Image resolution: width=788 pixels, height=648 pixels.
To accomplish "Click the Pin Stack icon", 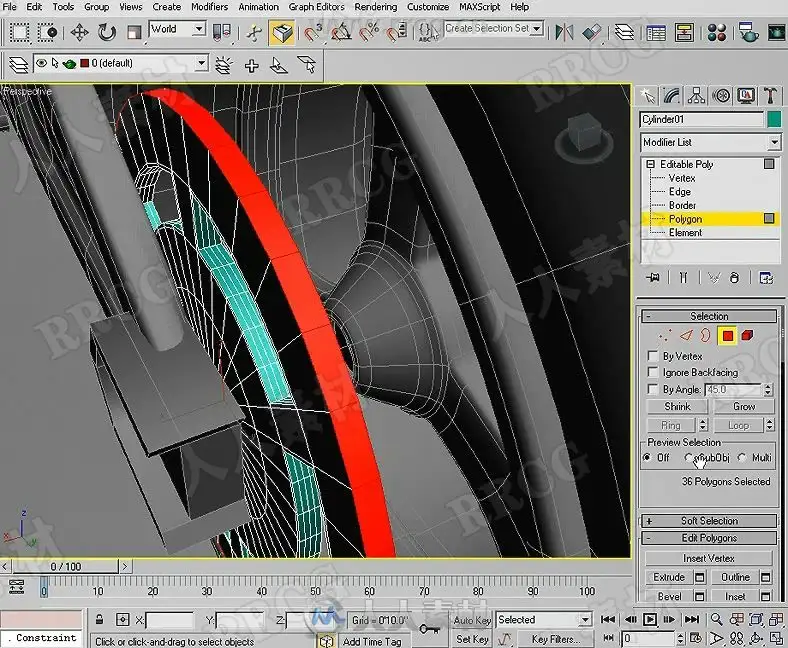I will 653,278.
